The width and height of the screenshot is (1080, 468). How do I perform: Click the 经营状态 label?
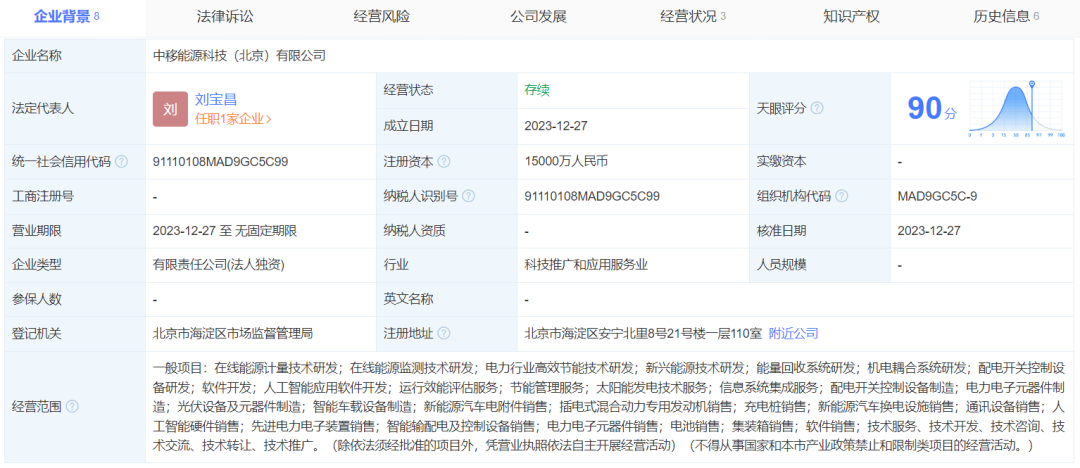click(408, 90)
